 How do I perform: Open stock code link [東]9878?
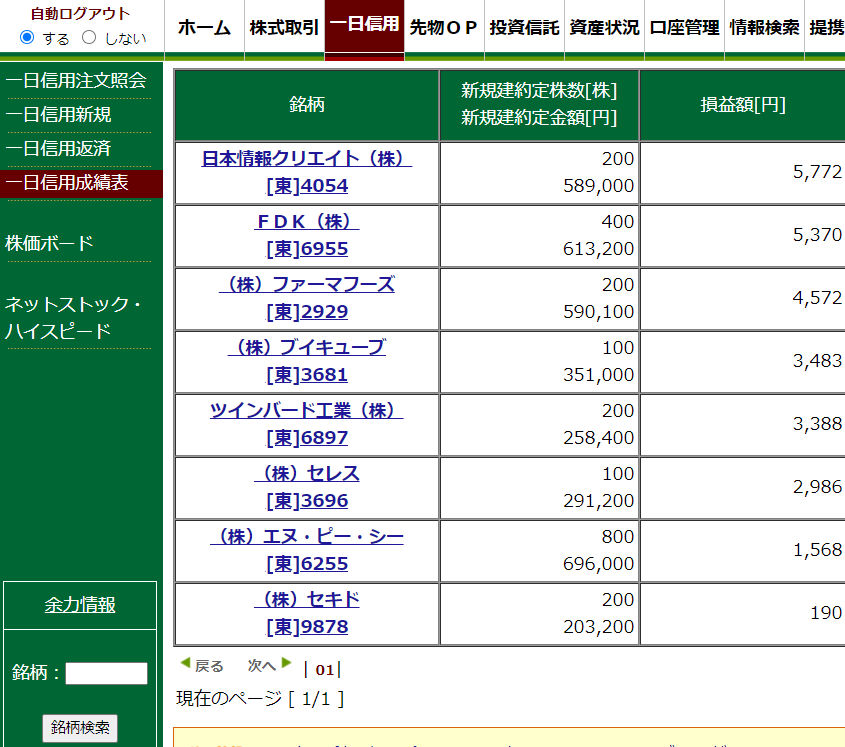click(307, 627)
